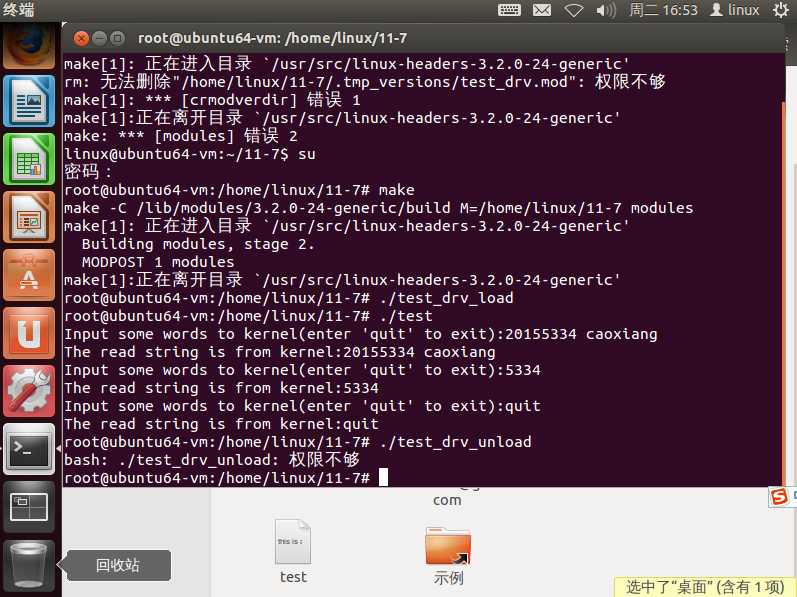Click 'The read string is from kernel:5334' line

[x=221, y=388]
